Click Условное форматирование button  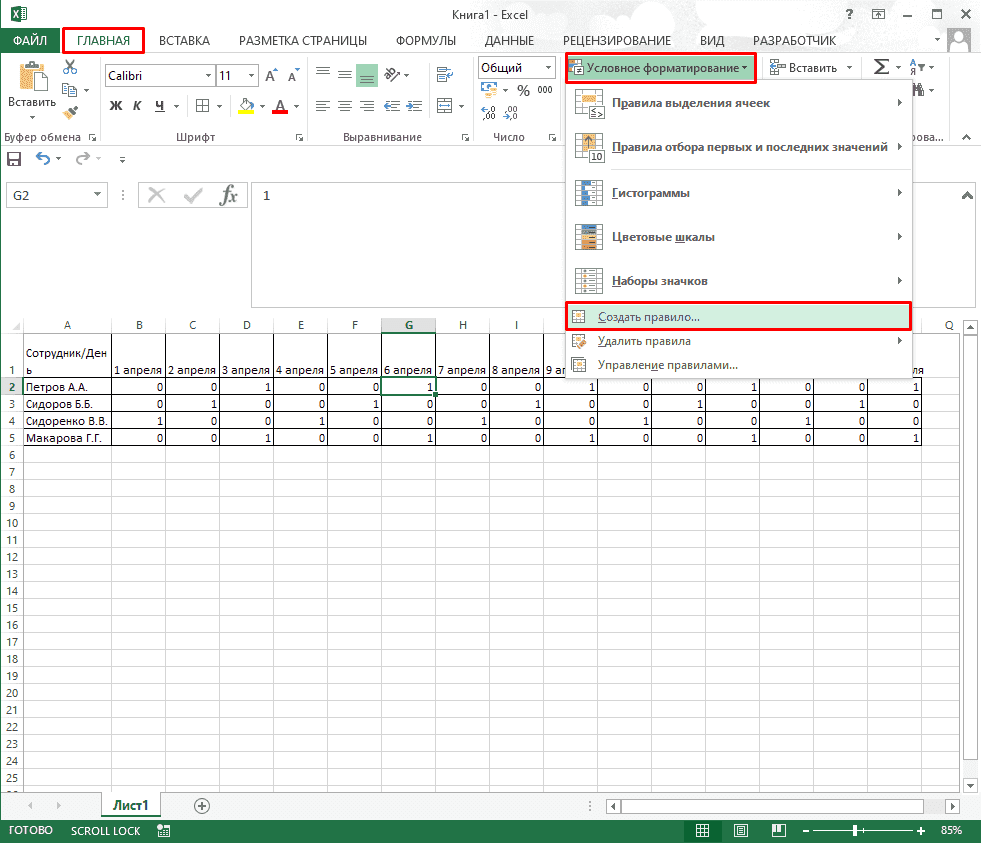(661, 68)
